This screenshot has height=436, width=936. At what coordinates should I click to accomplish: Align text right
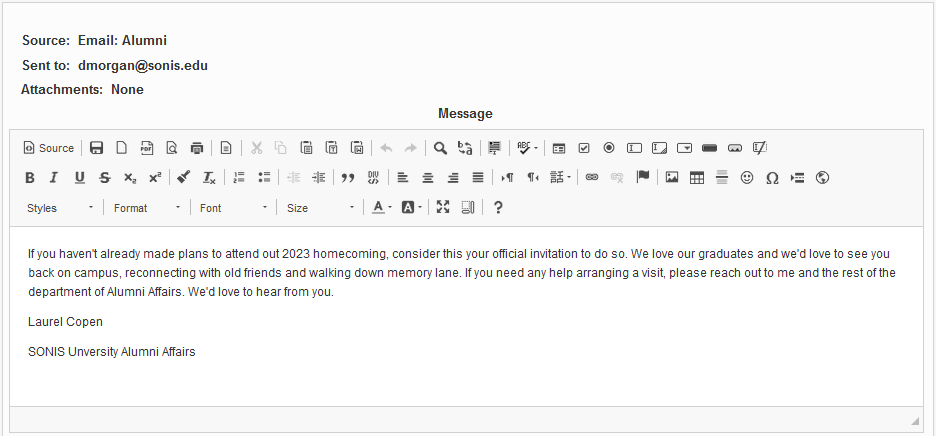(453, 177)
